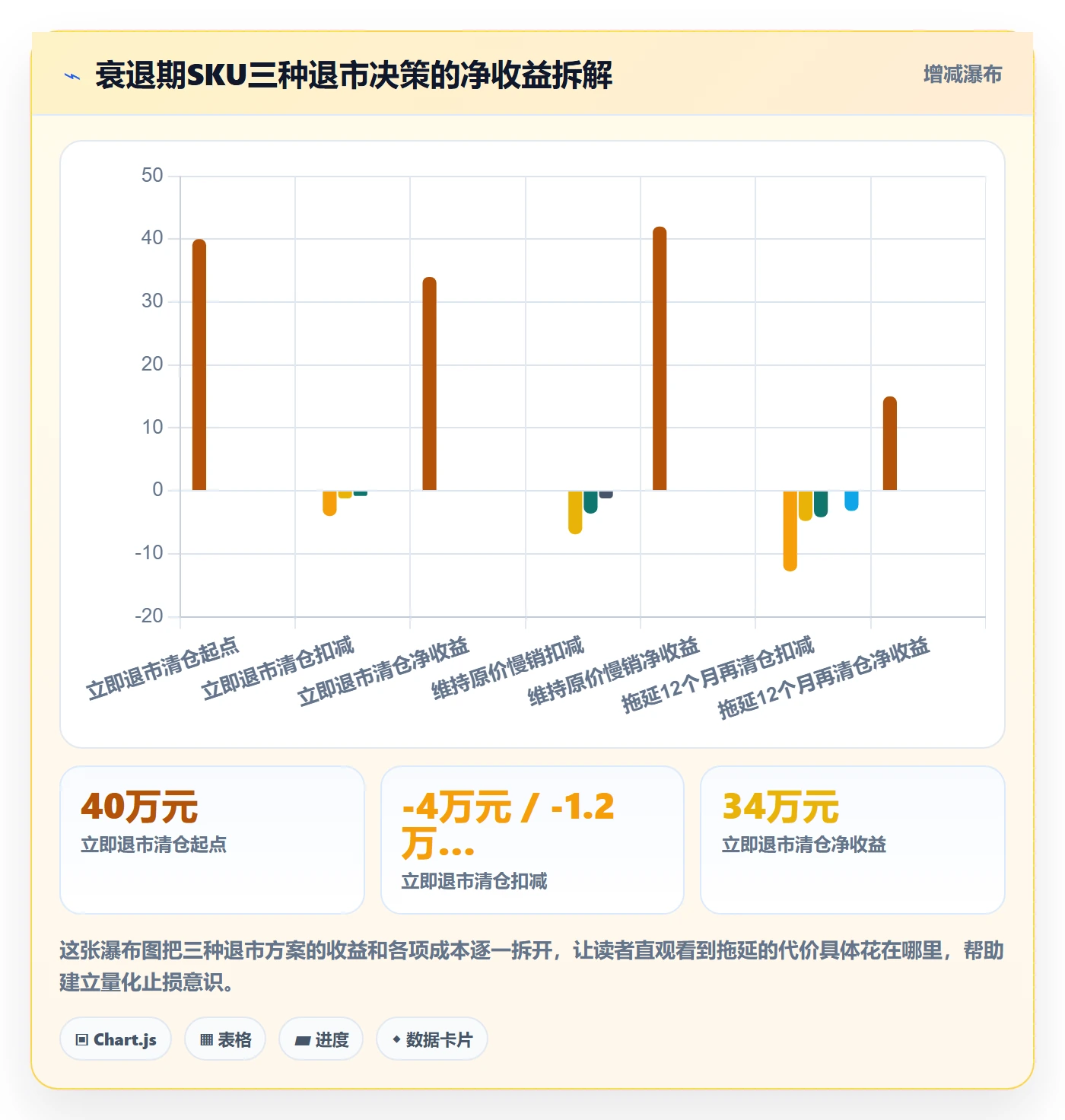Click the teal bar in 立即退市清仓扣减 group
This screenshot has width=1065, height=1120.
(361, 493)
